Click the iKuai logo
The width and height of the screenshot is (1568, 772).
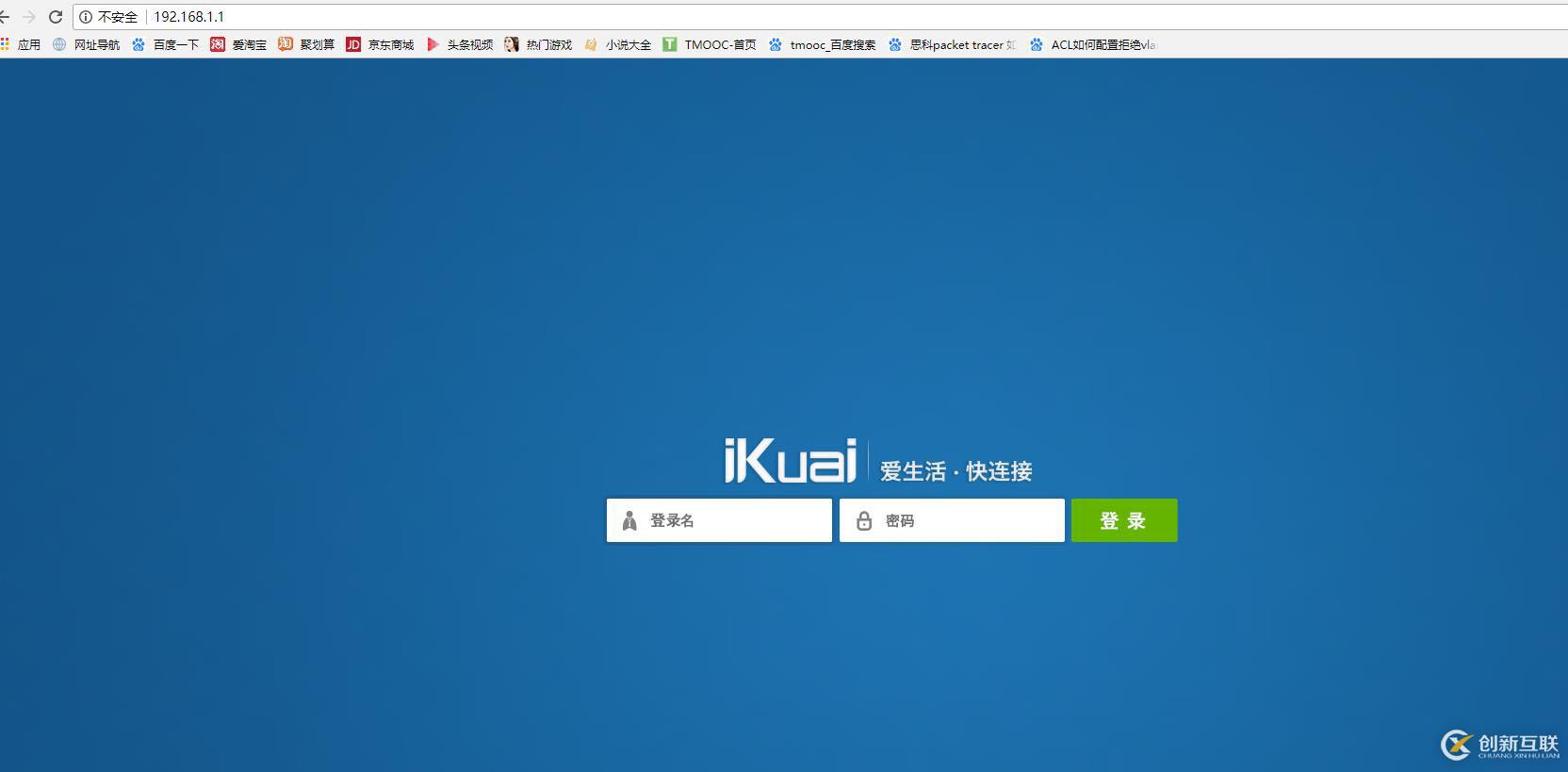[790, 460]
